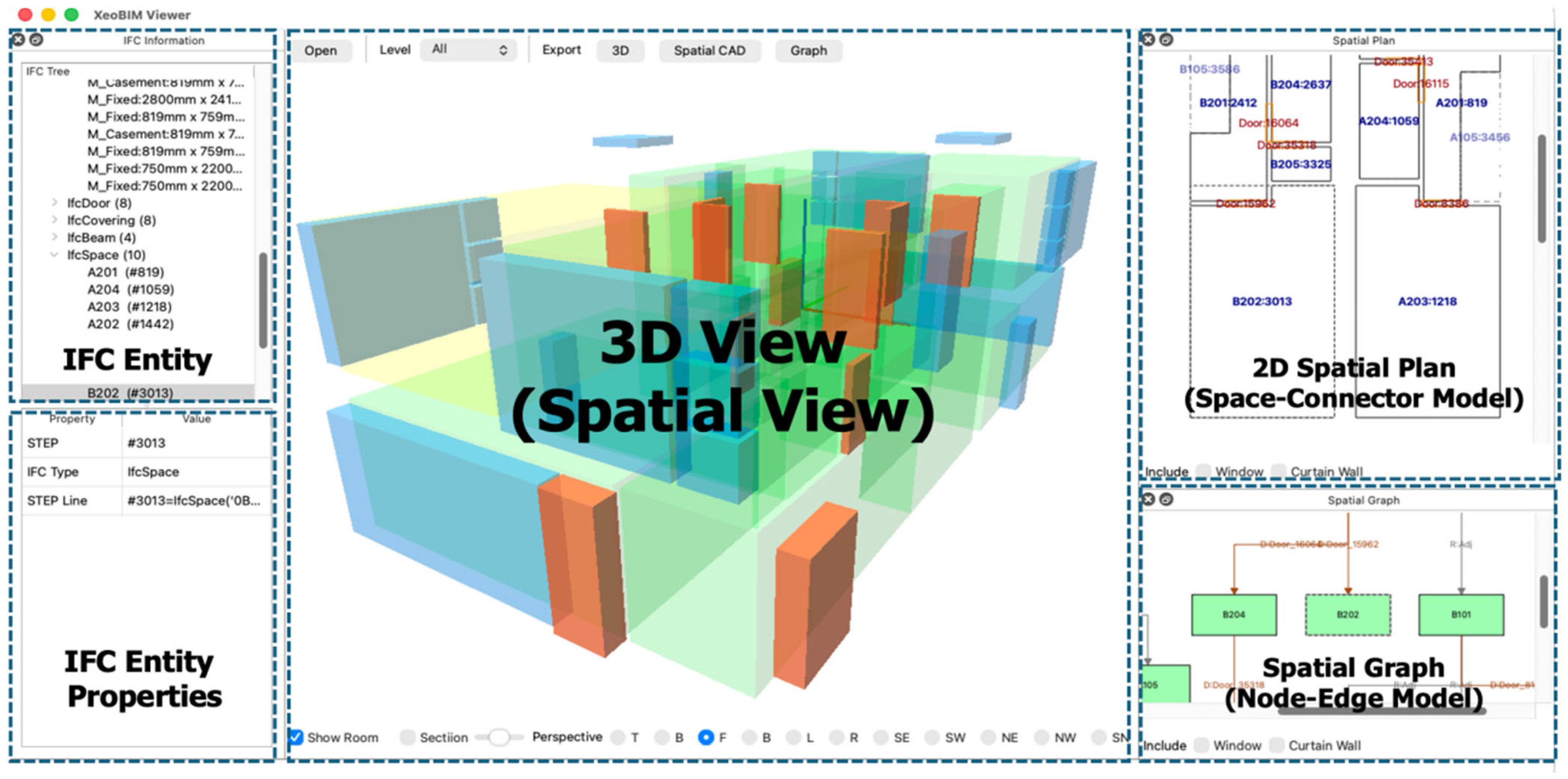The width and height of the screenshot is (1568, 779).
Task: Expand the IfcBeam (4) tree node
Action: (x=54, y=237)
